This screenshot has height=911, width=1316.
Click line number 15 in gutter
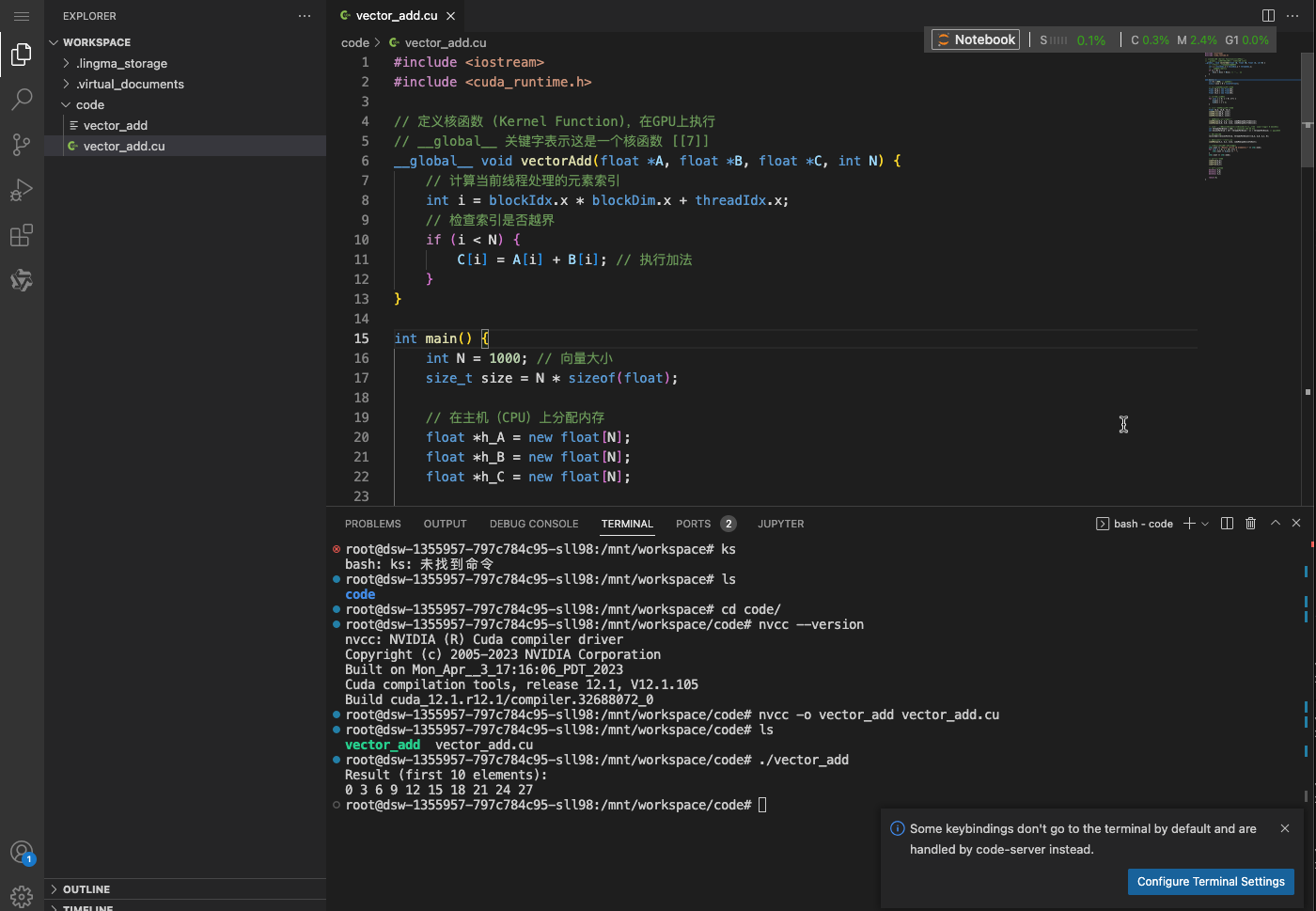pyautogui.click(x=361, y=338)
